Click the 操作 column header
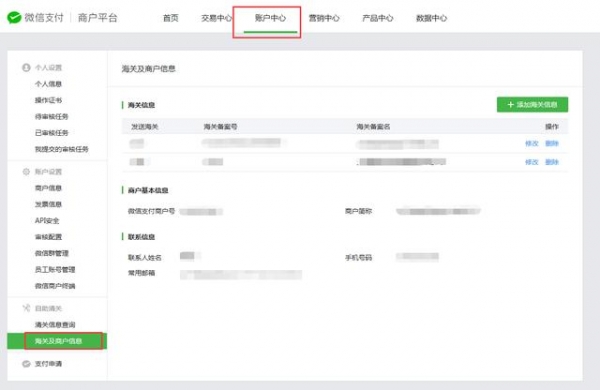The width and height of the screenshot is (600, 390). coord(552,127)
